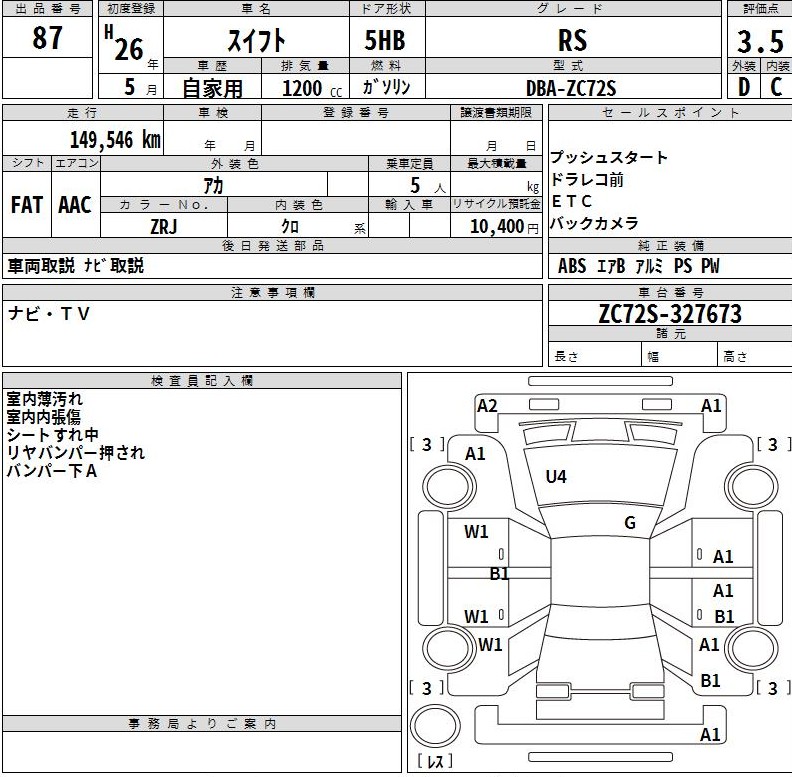The height and width of the screenshot is (777, 792).
Task: Click the interior grade letter C
Action: point(776,87)
